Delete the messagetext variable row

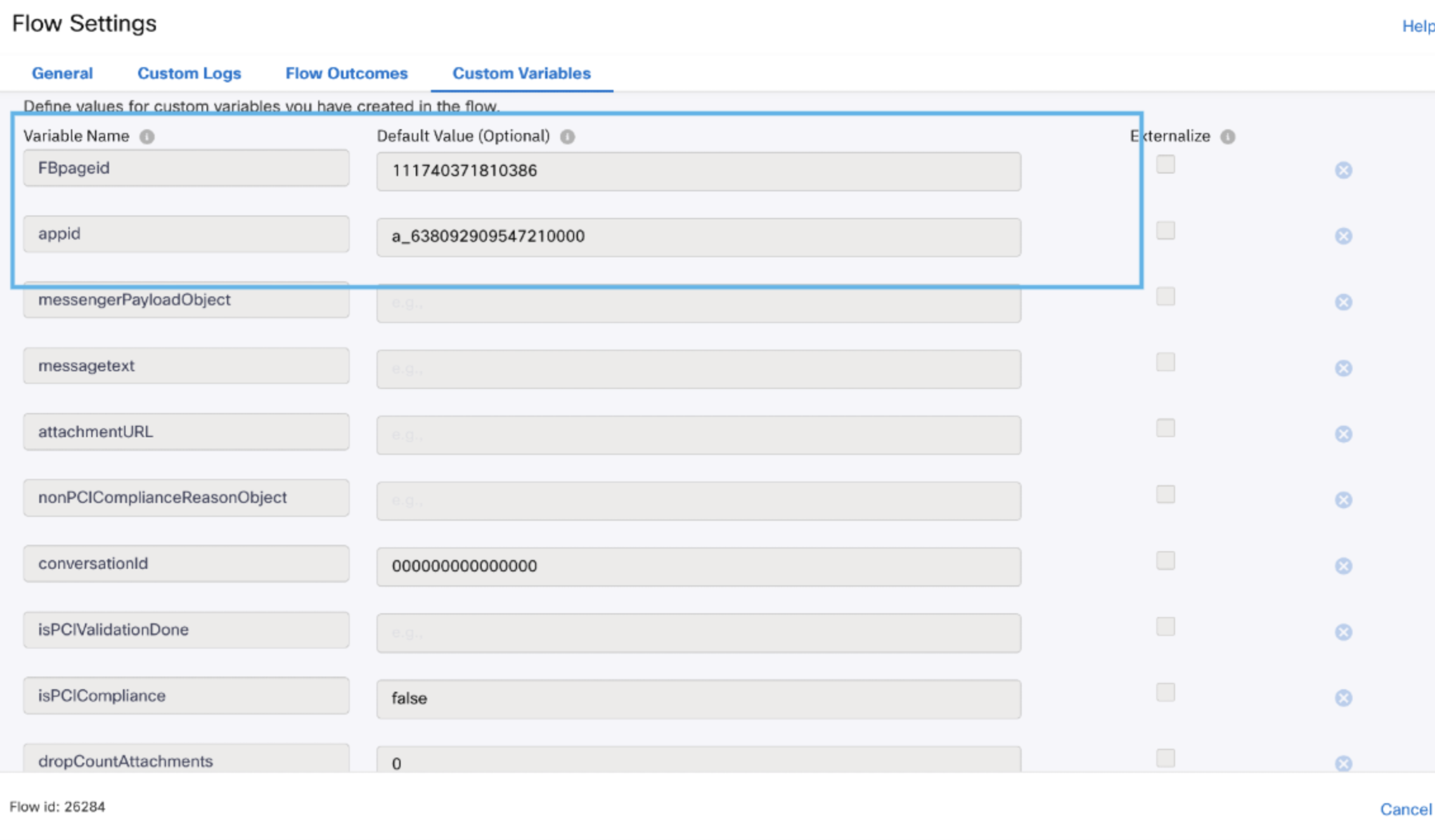pos(1343,368)
